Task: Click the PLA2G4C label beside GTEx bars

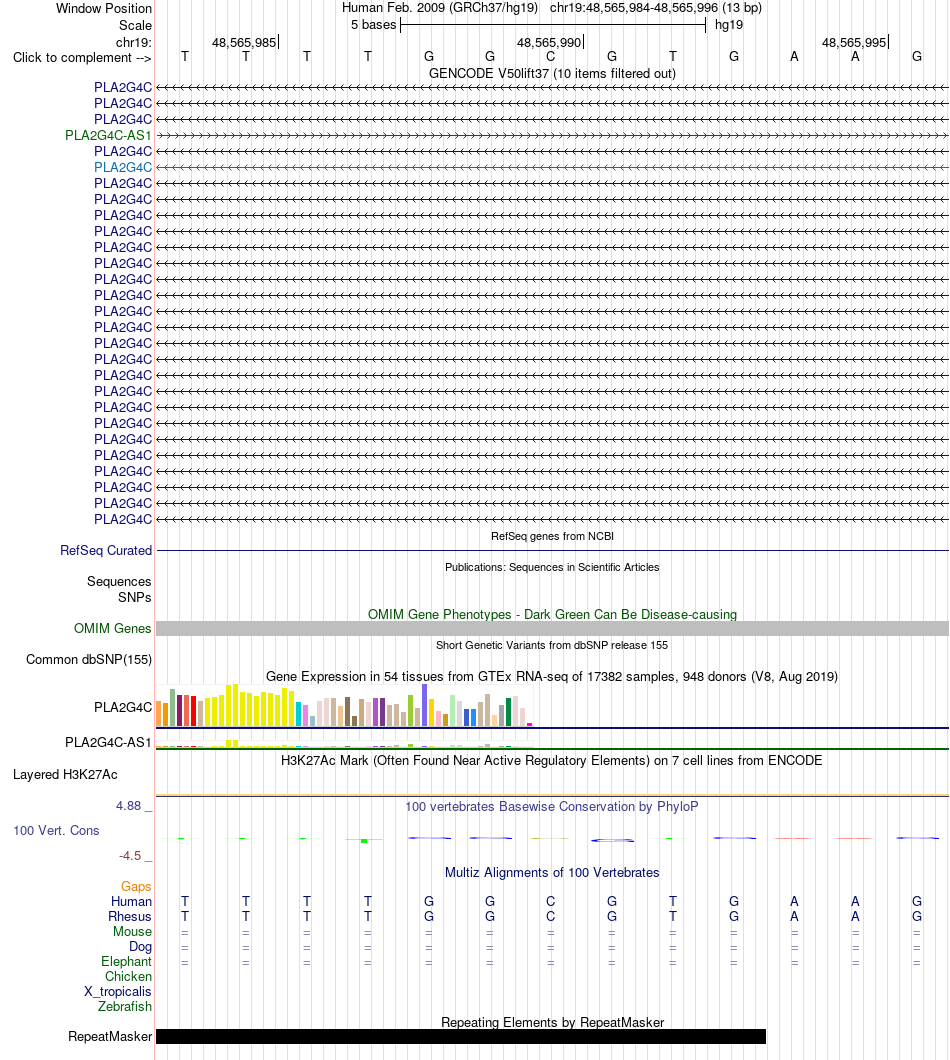Action: point(123,707)
